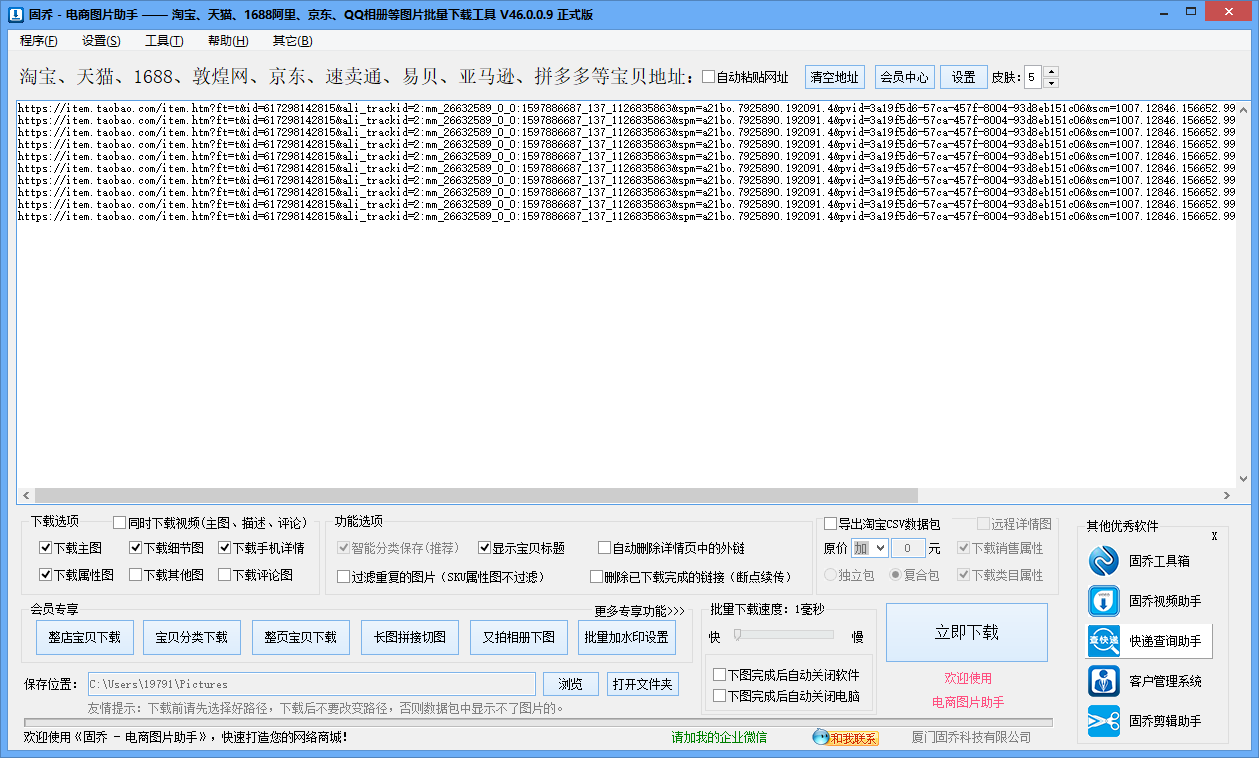
Task: Click the app icon in title bar
Action: (16, 14)
